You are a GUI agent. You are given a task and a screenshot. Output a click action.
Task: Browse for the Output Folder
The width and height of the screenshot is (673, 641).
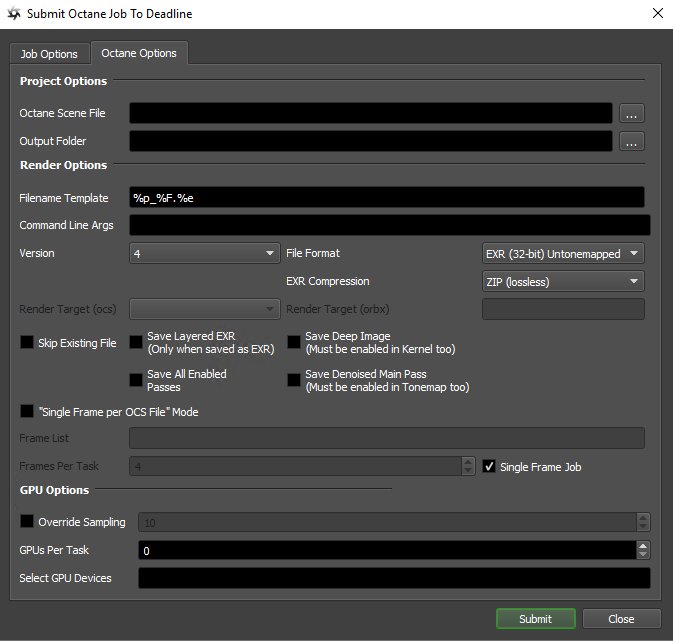(631, 142)
